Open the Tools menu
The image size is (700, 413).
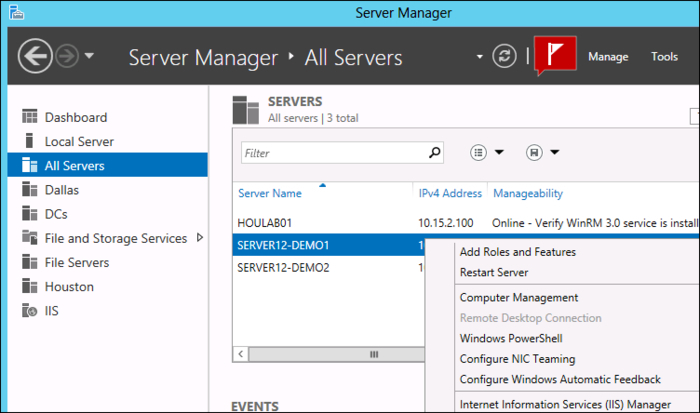click(664, 57)
